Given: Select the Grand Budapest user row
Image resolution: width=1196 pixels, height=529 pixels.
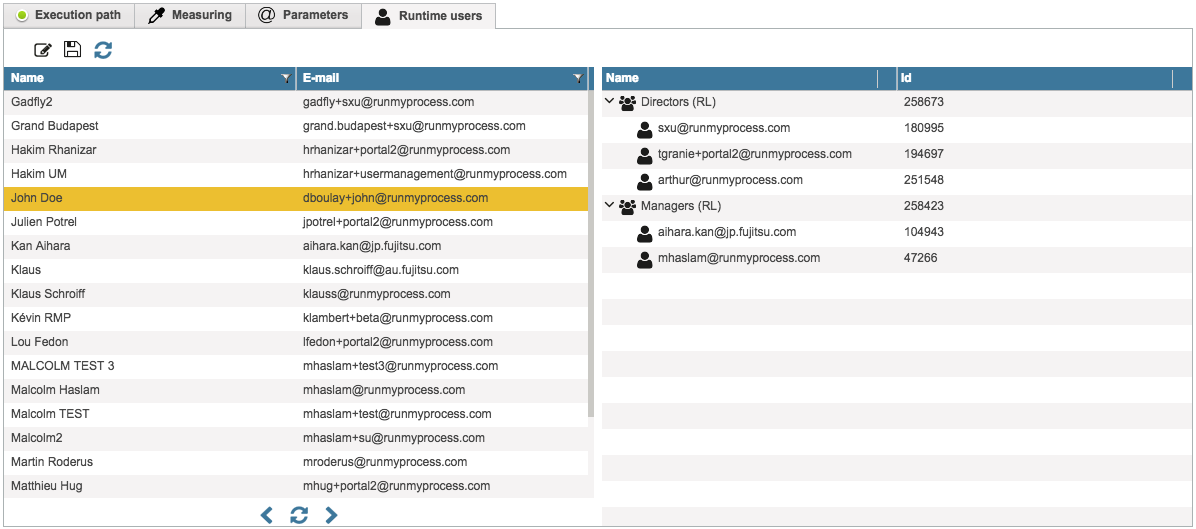Looking at the screenshot, I should (296, 126).
